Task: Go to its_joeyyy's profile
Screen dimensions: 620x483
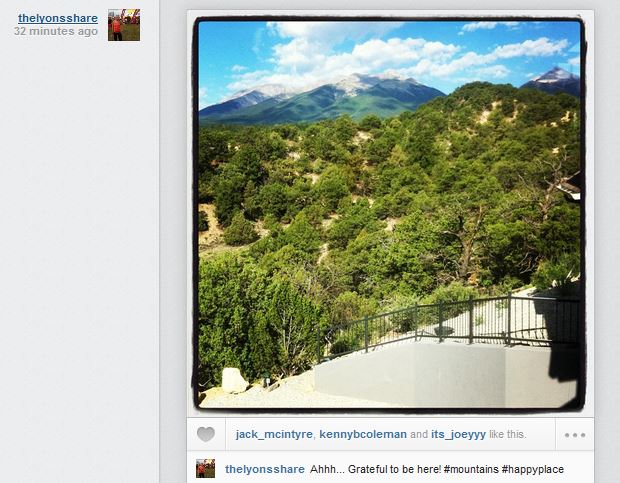Action: pyautogui.click(x=458, y=434)
